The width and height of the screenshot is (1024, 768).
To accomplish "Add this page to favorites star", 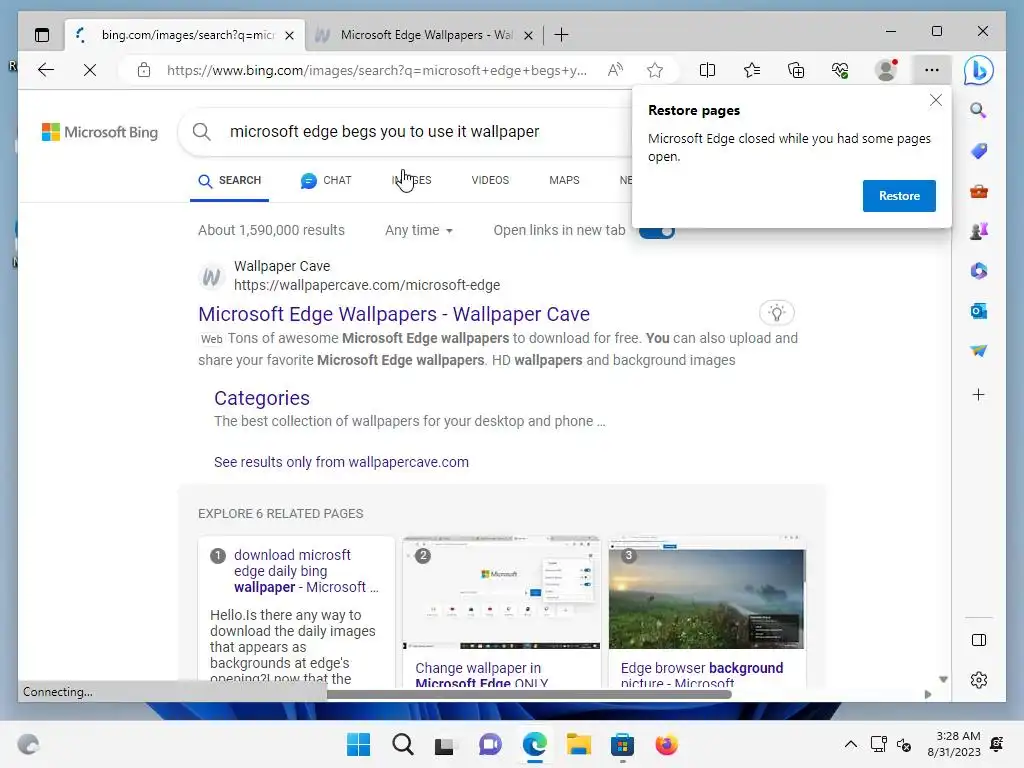I will point(655,70).
